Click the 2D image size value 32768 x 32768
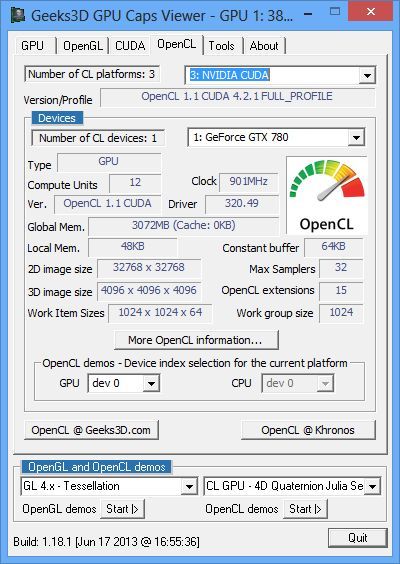 (149, 268)
